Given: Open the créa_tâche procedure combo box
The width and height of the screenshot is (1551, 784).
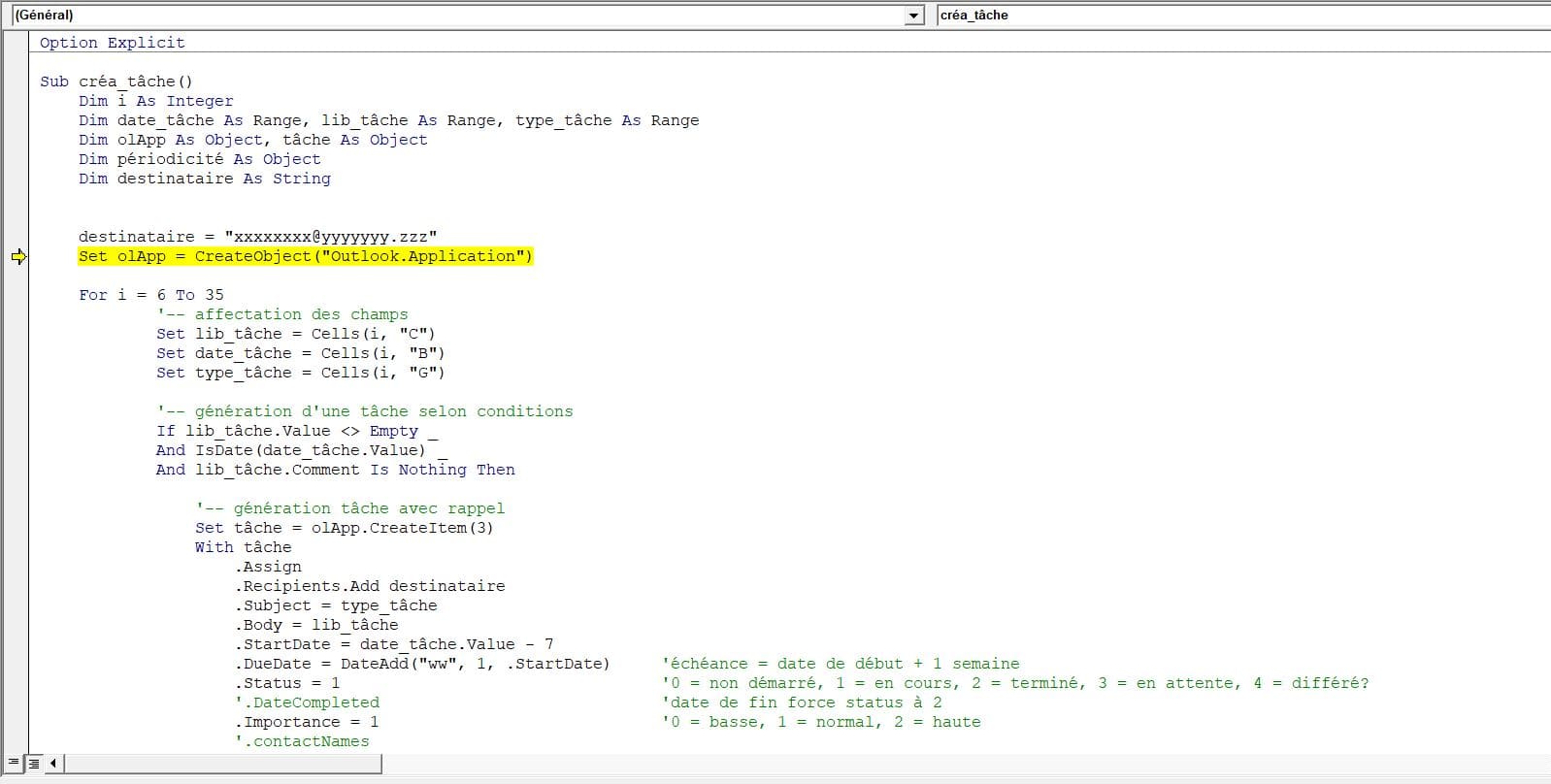Looking at the screenshot, I should point(1242,16).
